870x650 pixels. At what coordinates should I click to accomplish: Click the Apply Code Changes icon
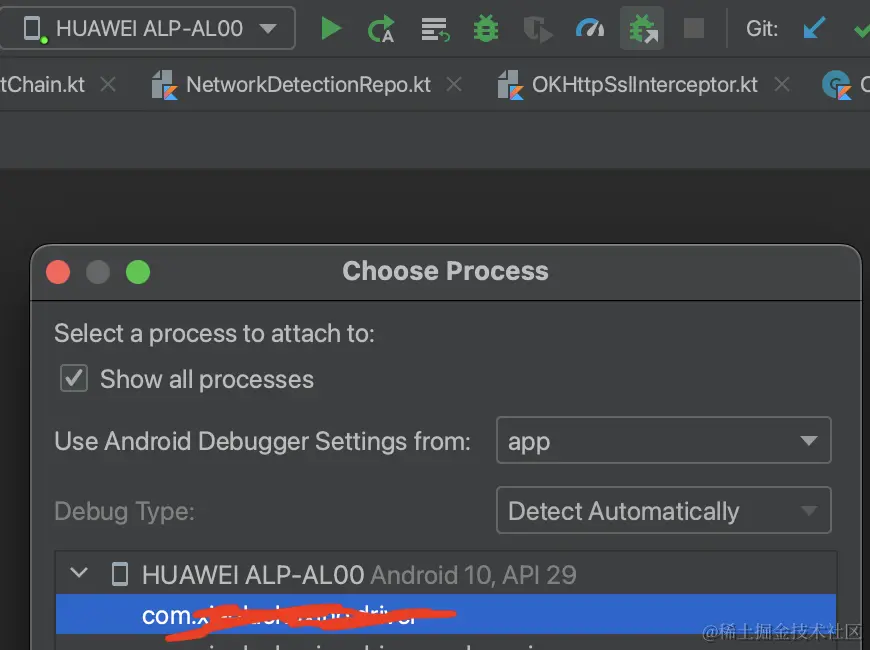(434, 29)
